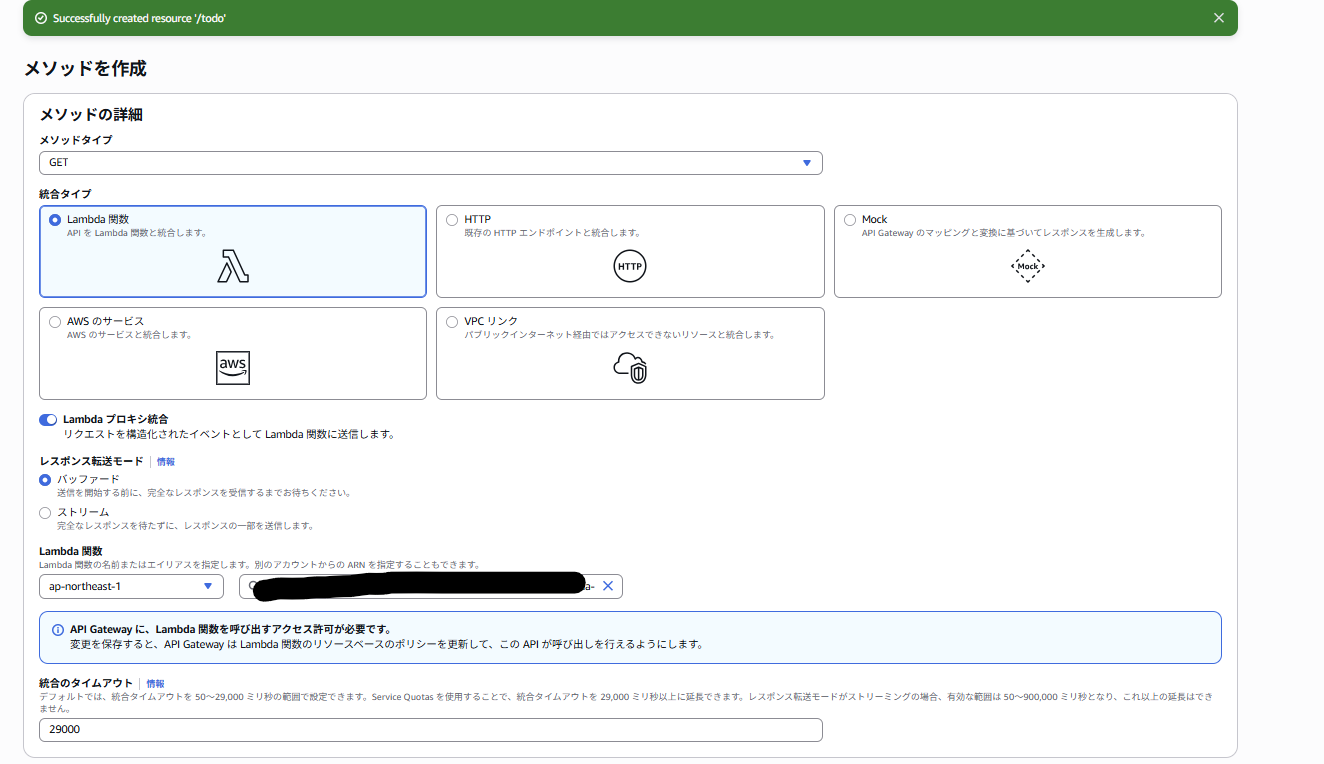Viewport: 1324px width, 764px height.
Task: Click the circled HTTP icon
Action: click(630, 267)
